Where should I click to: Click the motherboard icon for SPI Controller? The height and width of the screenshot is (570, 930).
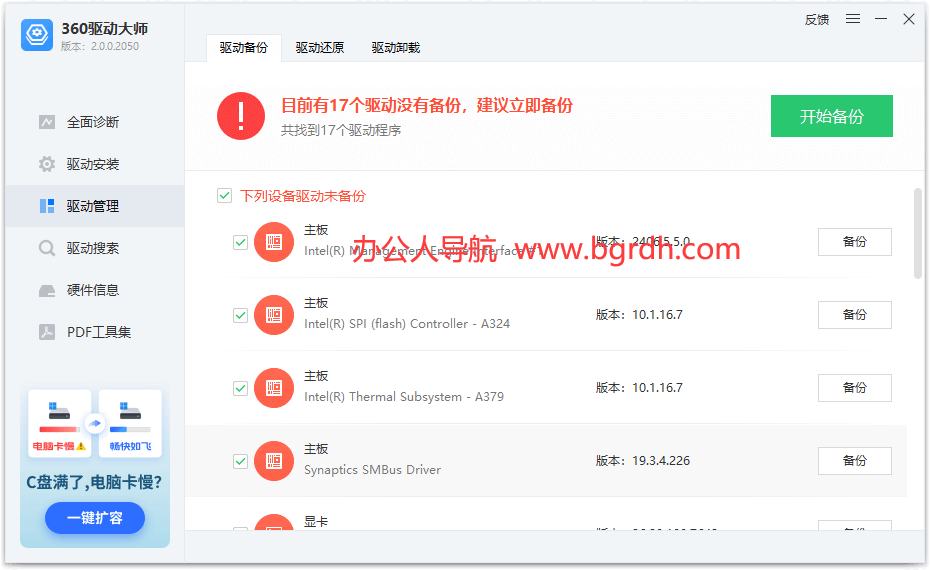pos(274,315)
